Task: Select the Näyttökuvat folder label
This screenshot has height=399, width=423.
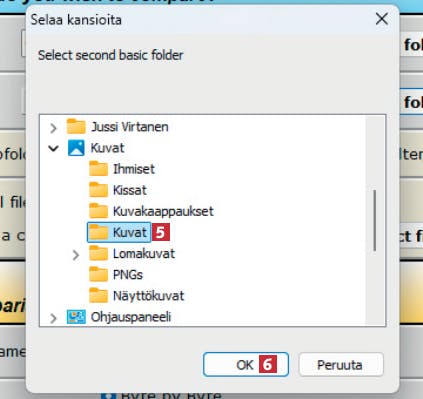Action: pyautogui.click(x=148, y=296)
